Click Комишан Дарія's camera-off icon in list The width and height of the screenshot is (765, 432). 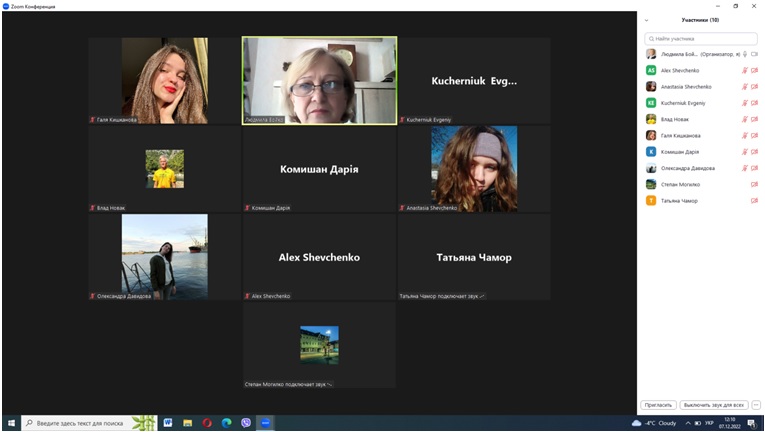[754, 152]
